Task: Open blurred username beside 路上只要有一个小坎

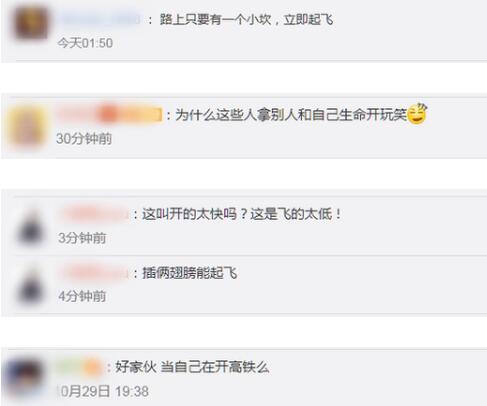Action: click(100, 19)
